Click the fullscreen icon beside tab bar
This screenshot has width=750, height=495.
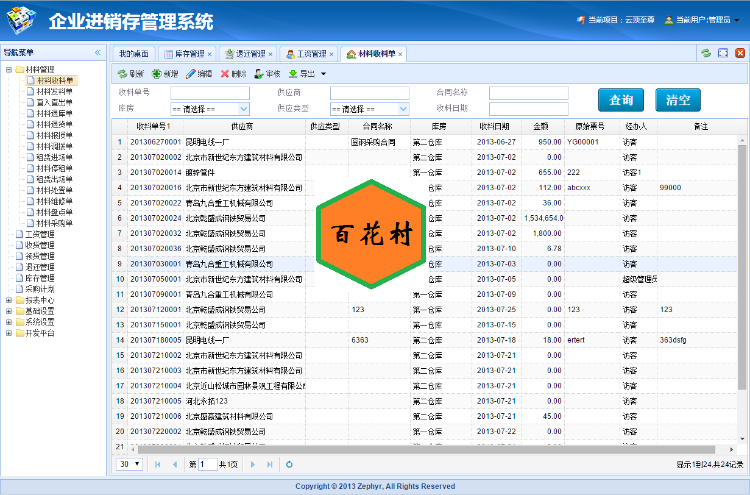(x=723, y=52)
